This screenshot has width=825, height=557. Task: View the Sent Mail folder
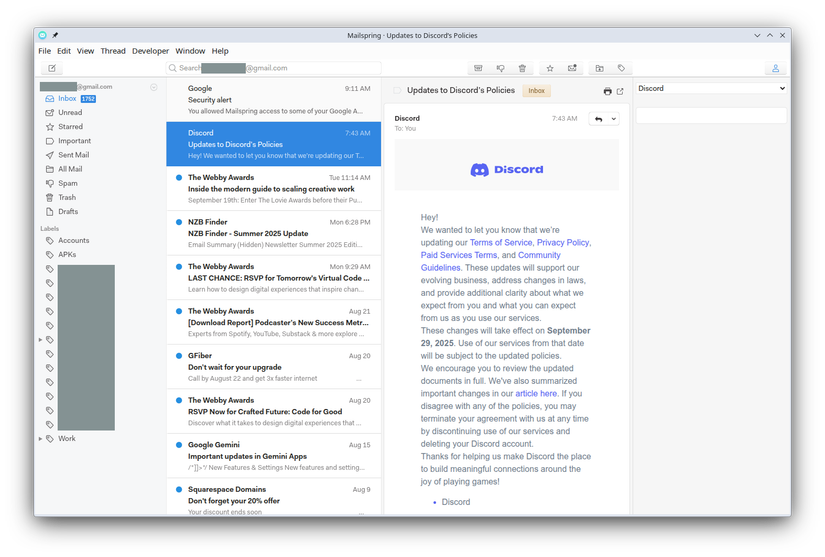point(74,155)
